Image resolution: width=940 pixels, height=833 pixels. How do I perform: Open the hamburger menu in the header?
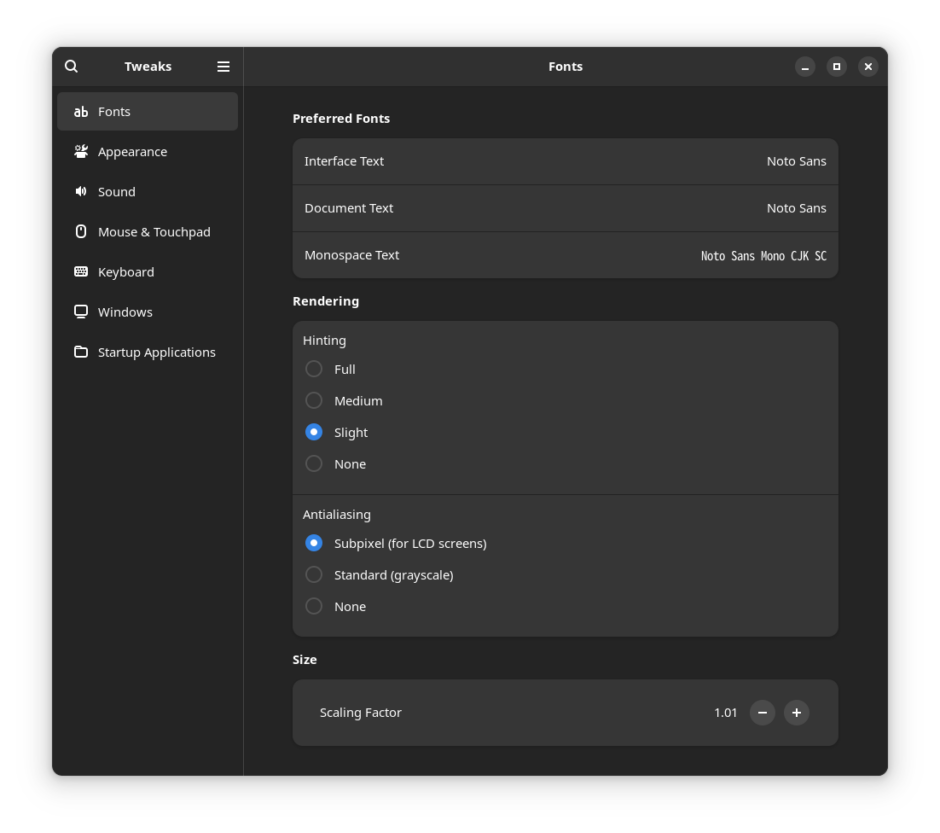tap(223, 66)
